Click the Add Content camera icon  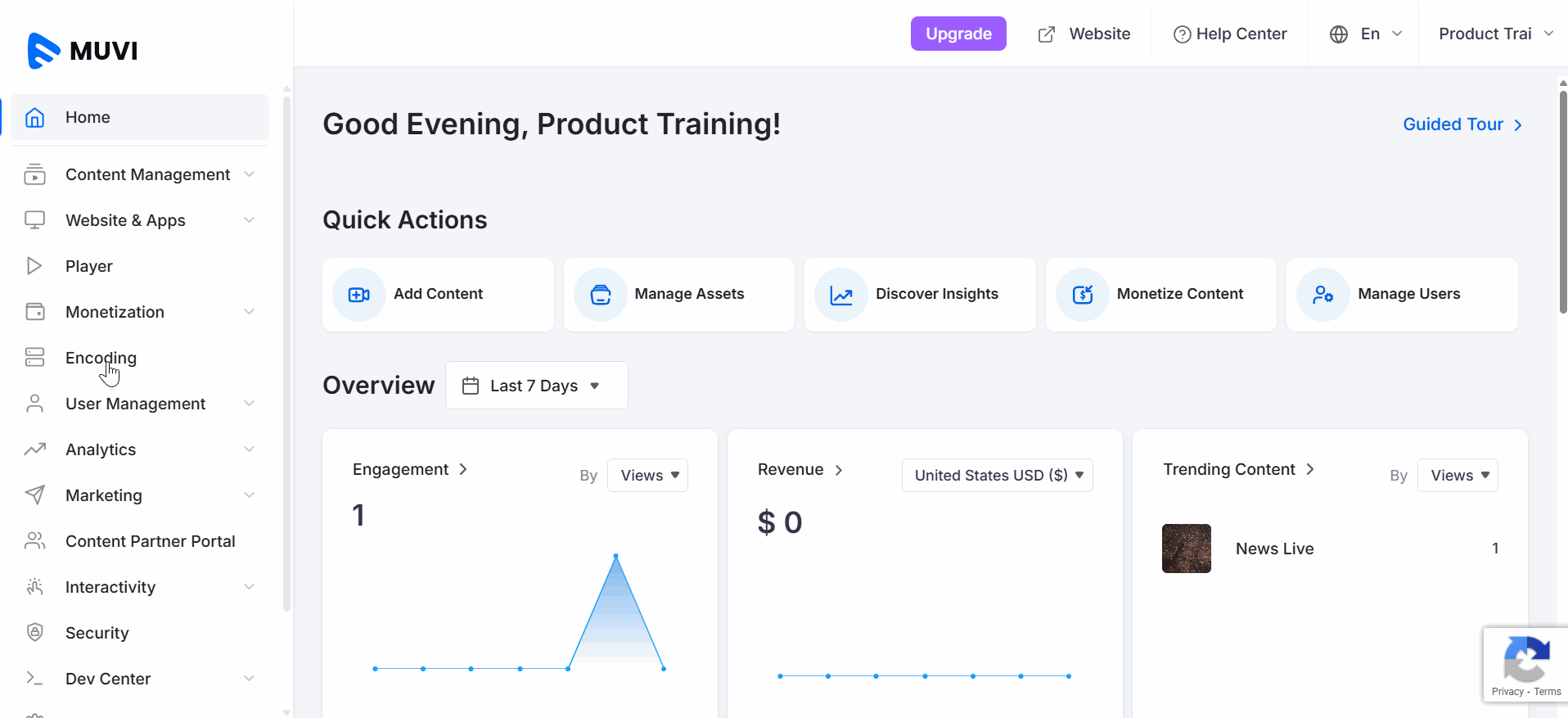pyautogui.click(x=358, y=295)
